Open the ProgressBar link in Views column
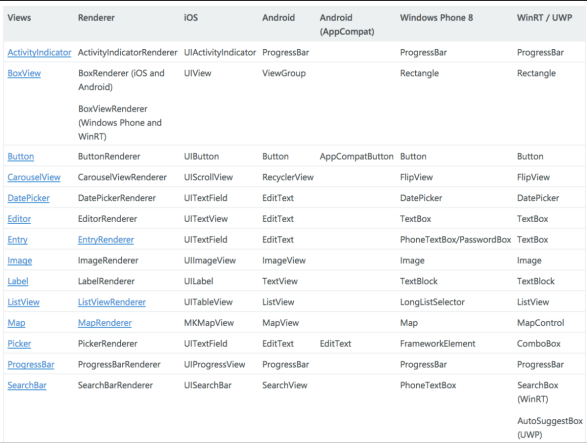This screenshot has height=443, width=587. [x=31, y=364]
